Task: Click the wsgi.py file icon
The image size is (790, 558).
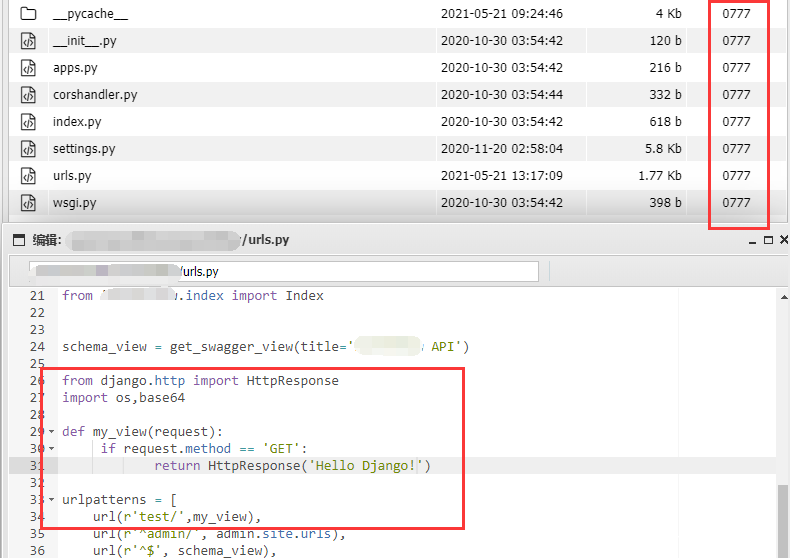Action: pos(29,203)
